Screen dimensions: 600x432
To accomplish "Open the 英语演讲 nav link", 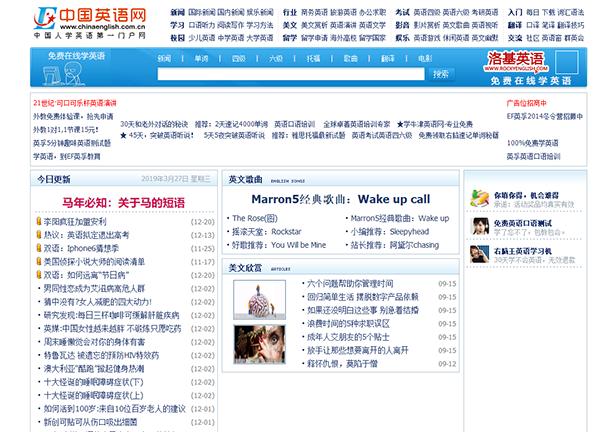I will [343, 25].
